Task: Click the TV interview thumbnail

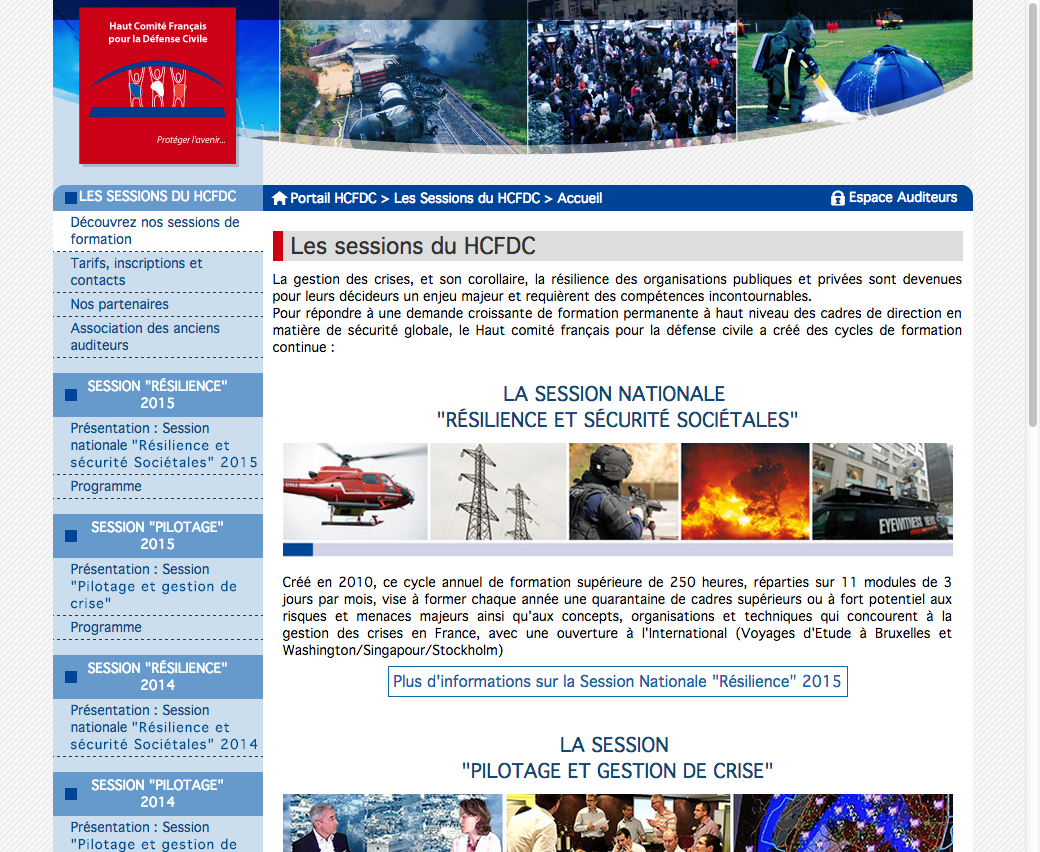Action: tap(393, 823)
